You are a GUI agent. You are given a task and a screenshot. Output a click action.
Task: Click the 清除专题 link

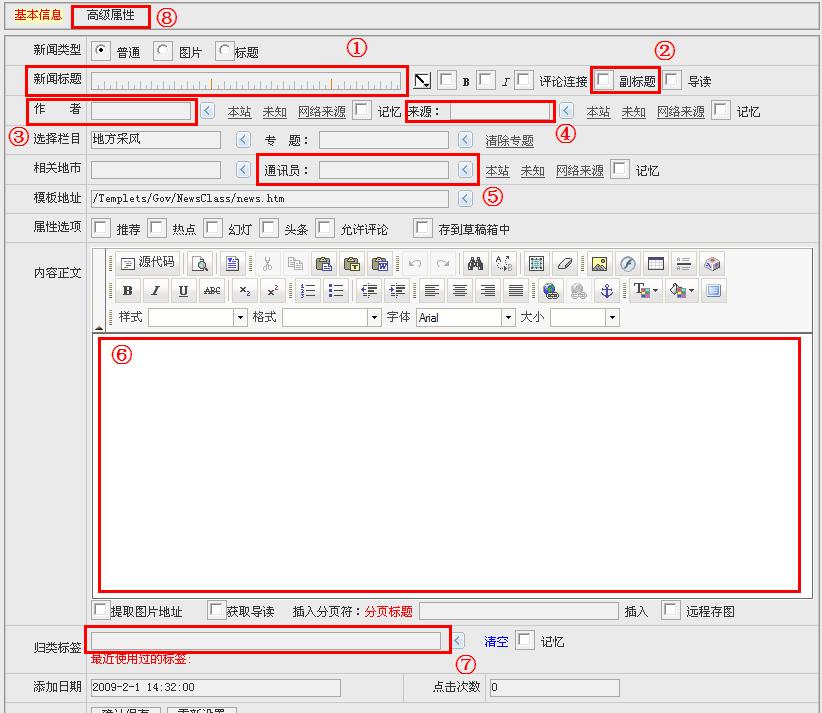[509, 141]
